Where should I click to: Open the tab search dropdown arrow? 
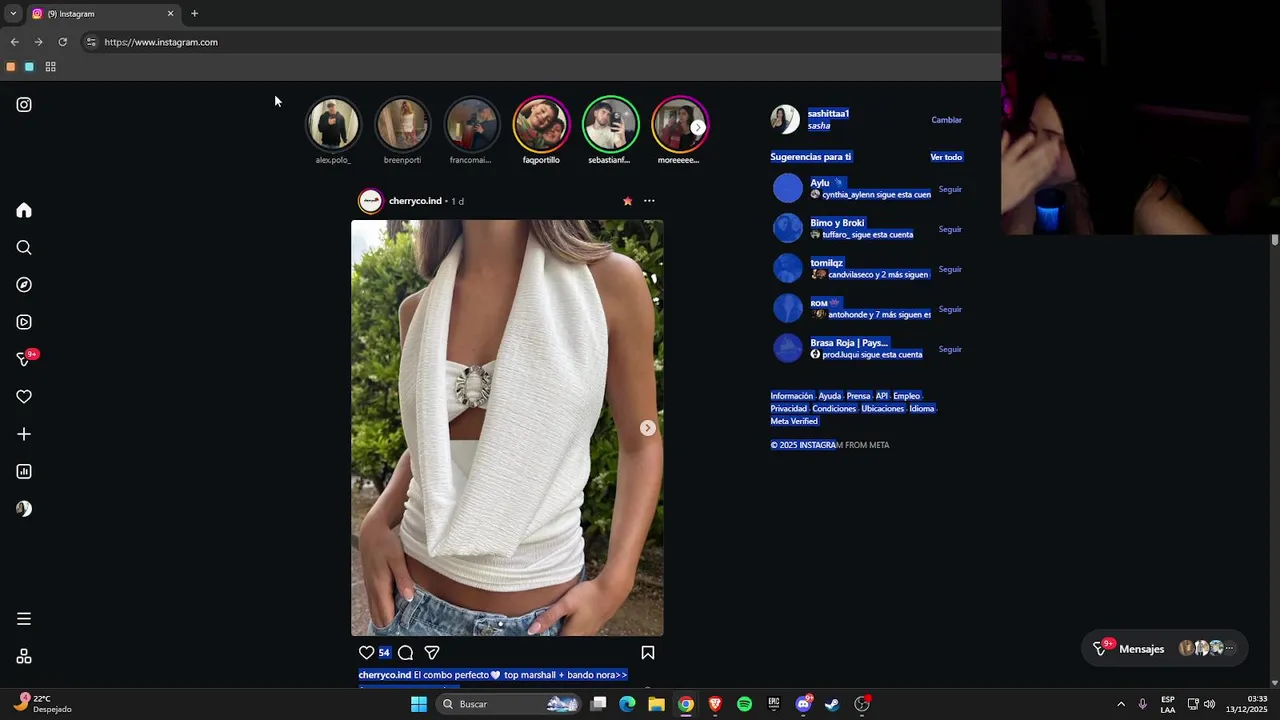point(13,14)
